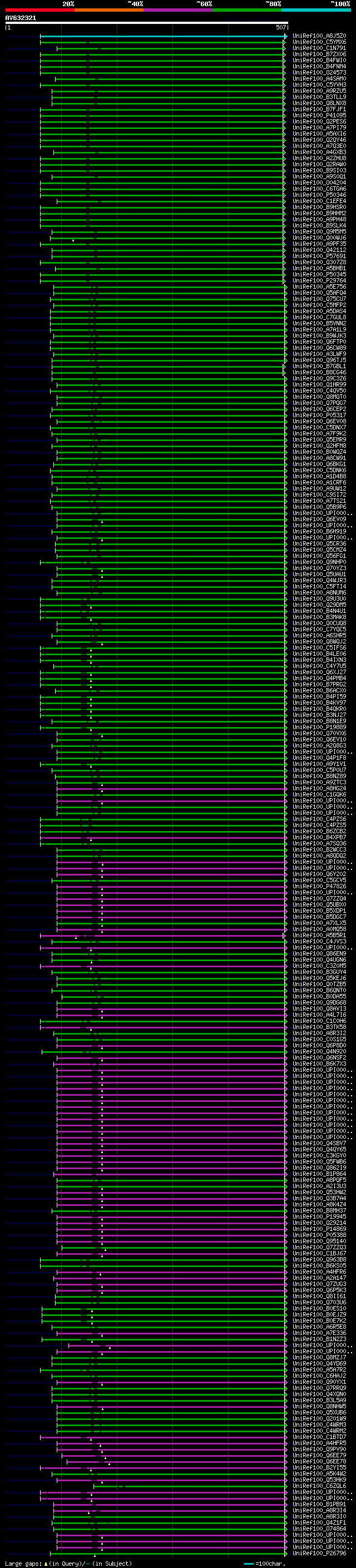The height and width of the screenshot is (1568, 356).
Task: Select the UniRef100_A5B5R1 label
Action: click(319, 935)
